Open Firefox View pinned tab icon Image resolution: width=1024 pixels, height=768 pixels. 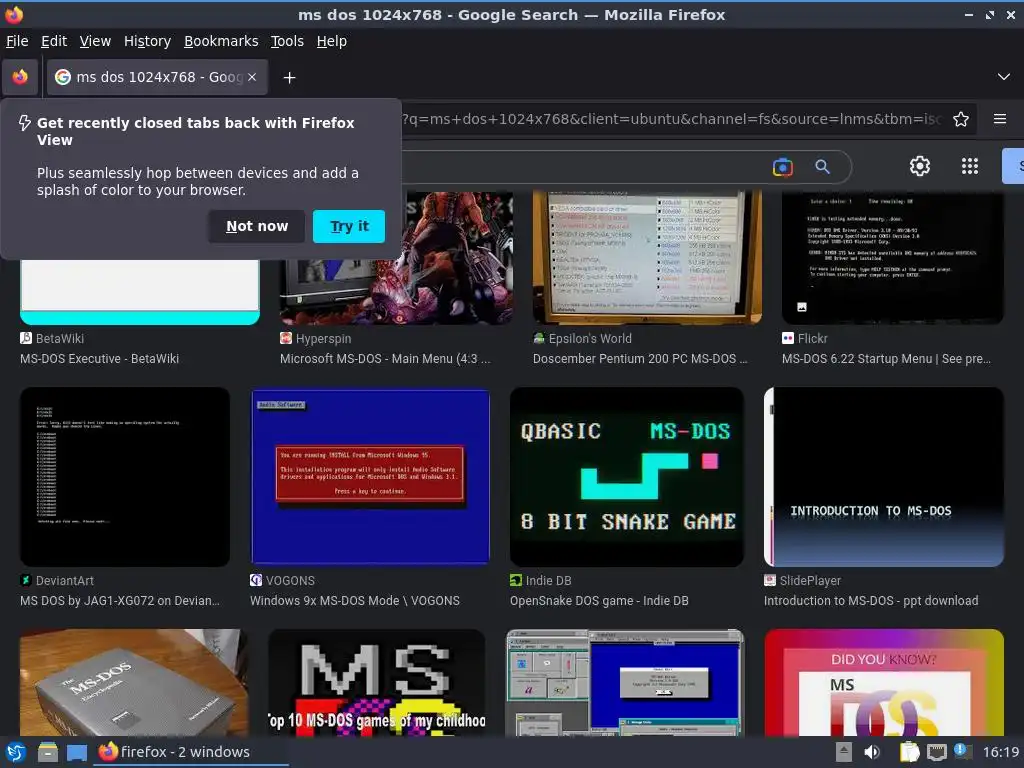coord(20,77)
